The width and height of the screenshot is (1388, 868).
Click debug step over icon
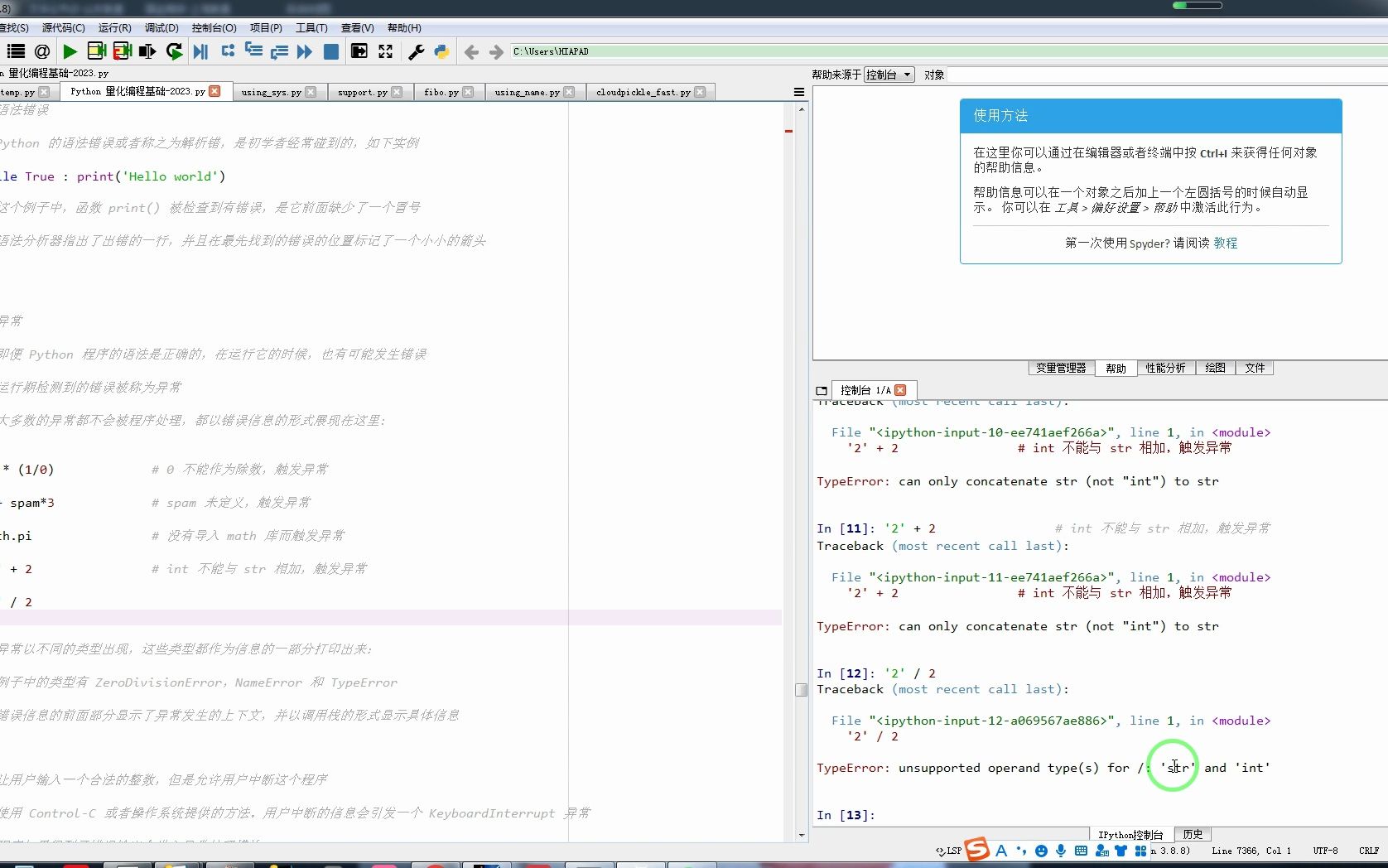[x=228, y=51]
